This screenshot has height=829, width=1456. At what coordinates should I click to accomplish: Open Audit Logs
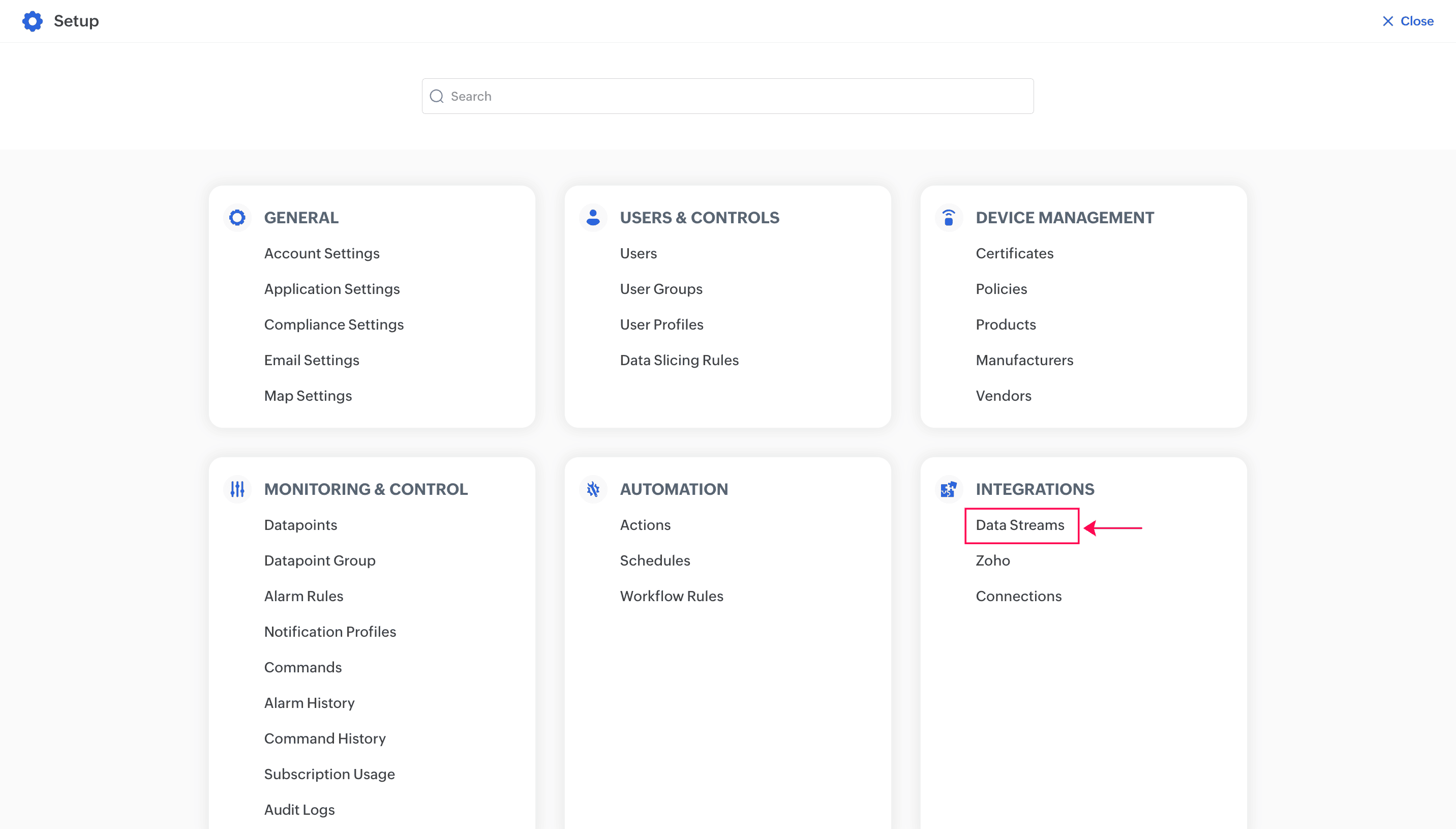pyautogui.click(x=299, y=809)
